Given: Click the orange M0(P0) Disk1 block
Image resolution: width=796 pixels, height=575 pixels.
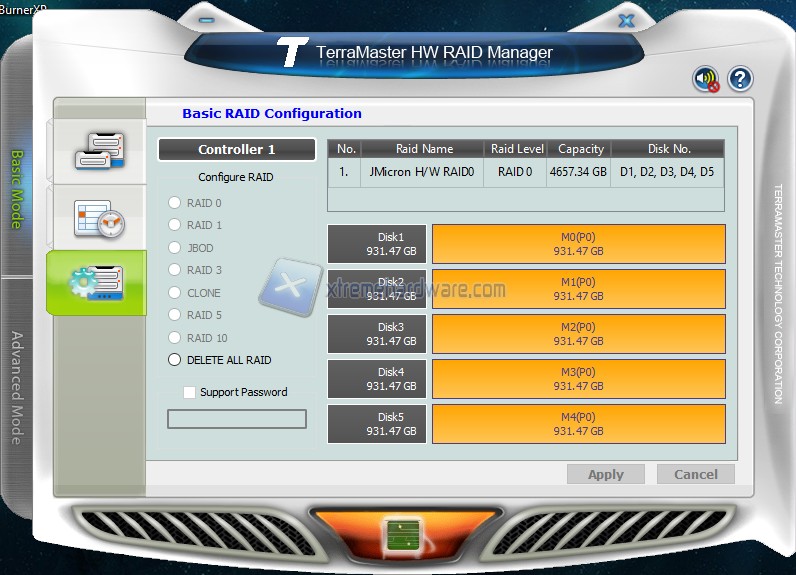Looking at the screenshot, I should pyautogui.click(x=578, y=244).
